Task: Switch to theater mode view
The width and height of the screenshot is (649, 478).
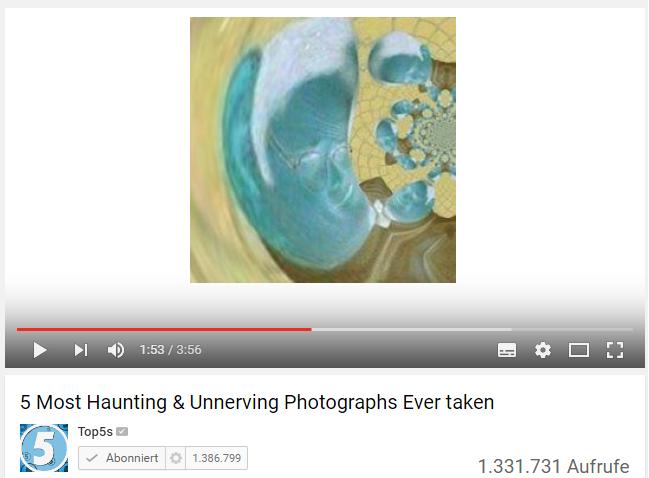Action: (x=579, y=350)
